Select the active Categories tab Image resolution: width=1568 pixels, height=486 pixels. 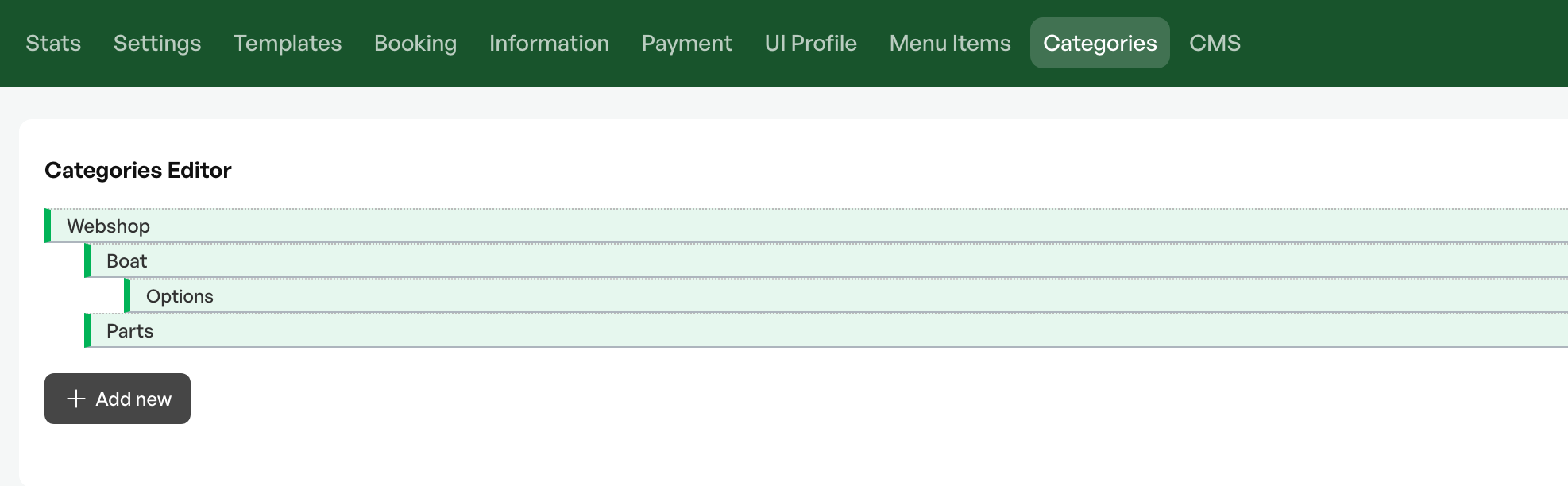coord(1100,43)
